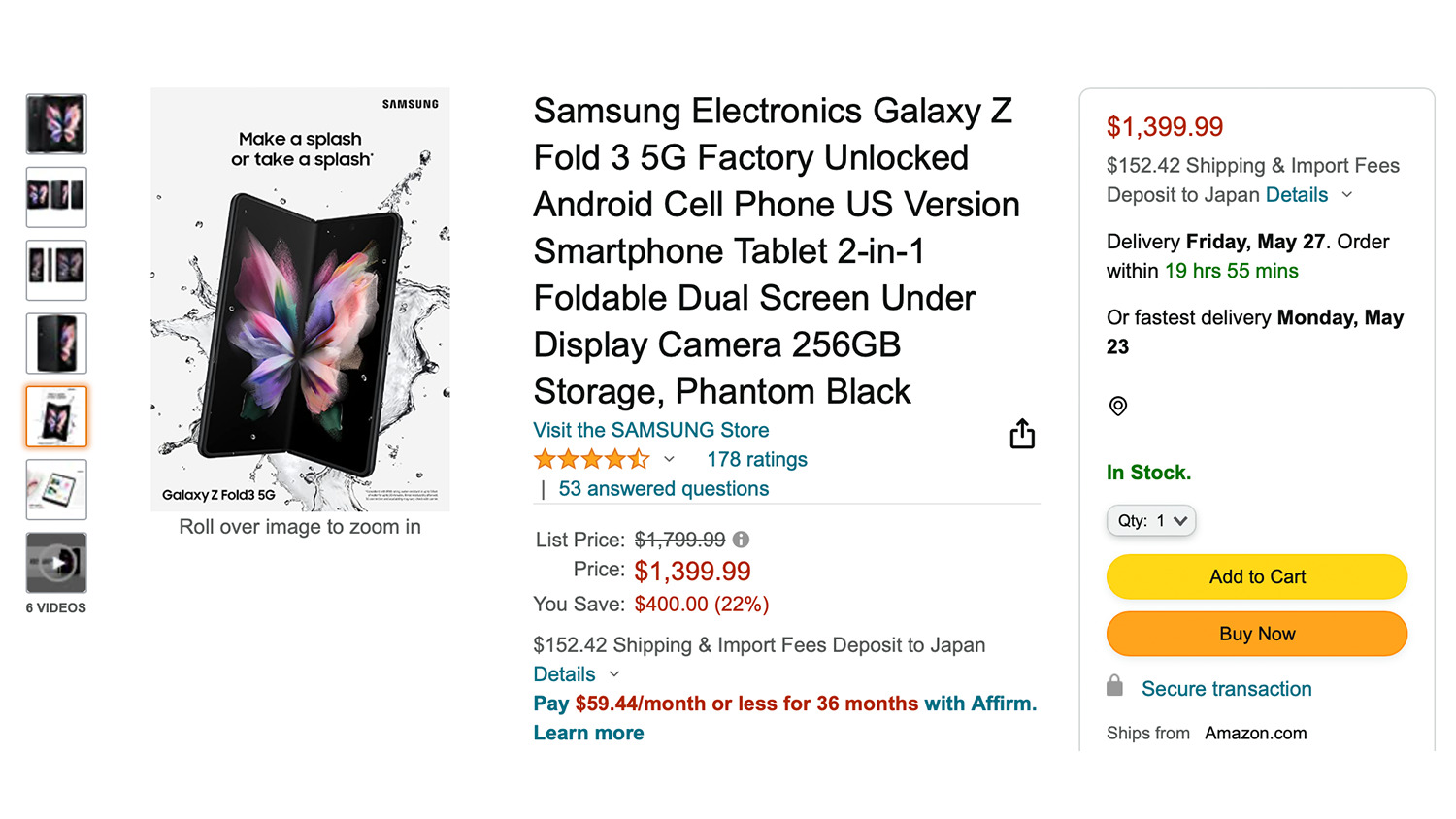Viewport: 1456px width, 819px height.
Task: Select the first product thumbnail
Action: coord(56,124)
